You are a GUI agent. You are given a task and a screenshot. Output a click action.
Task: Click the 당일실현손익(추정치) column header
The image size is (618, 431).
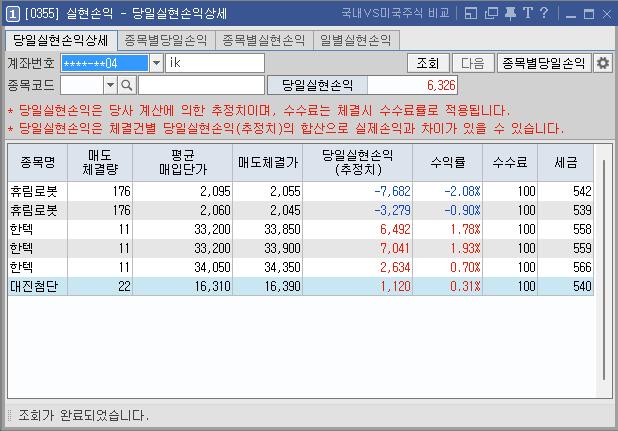click(x=357, y=162)
